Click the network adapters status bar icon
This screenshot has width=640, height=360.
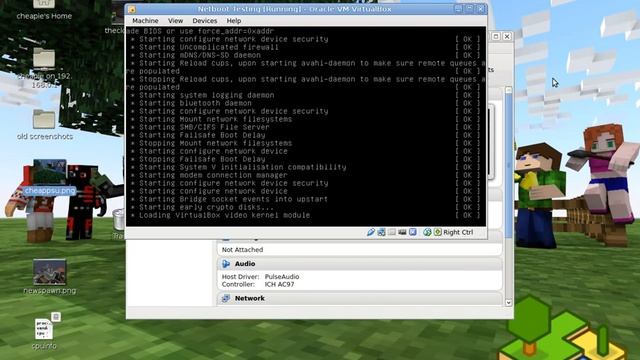[x=381, y=232]
